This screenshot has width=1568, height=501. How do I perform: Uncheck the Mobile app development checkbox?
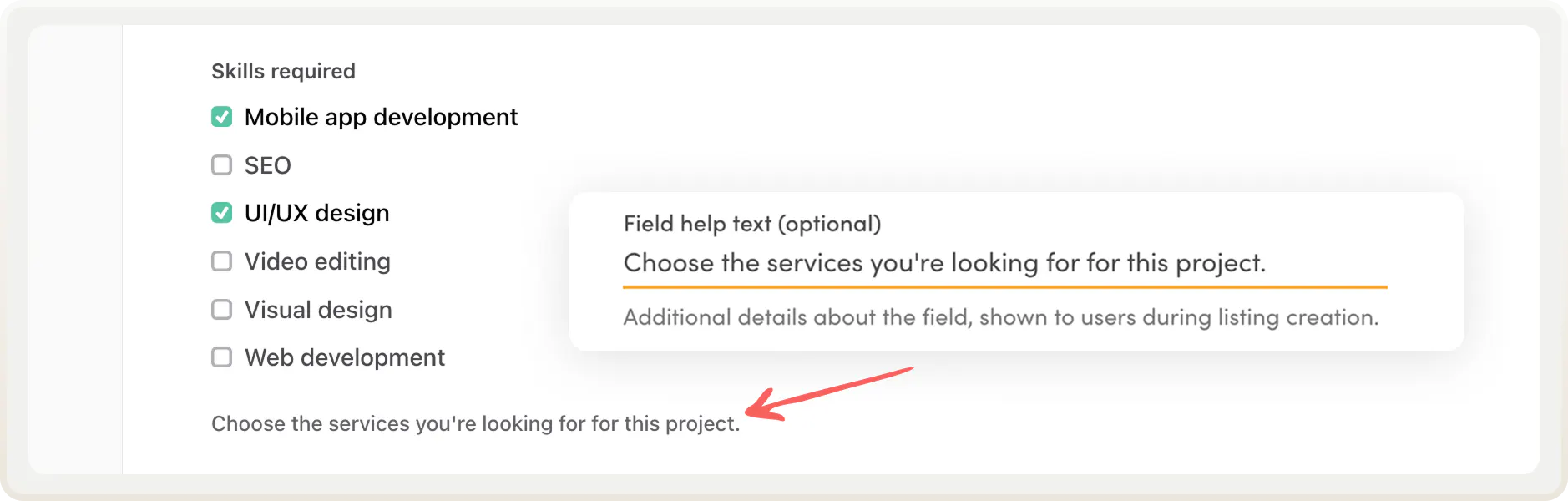click(221, 117)
